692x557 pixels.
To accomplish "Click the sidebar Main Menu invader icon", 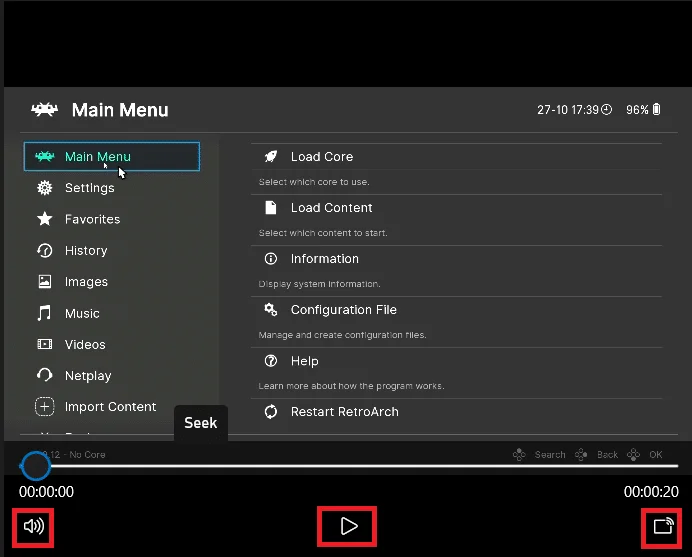I will click(x=45, y=156).
